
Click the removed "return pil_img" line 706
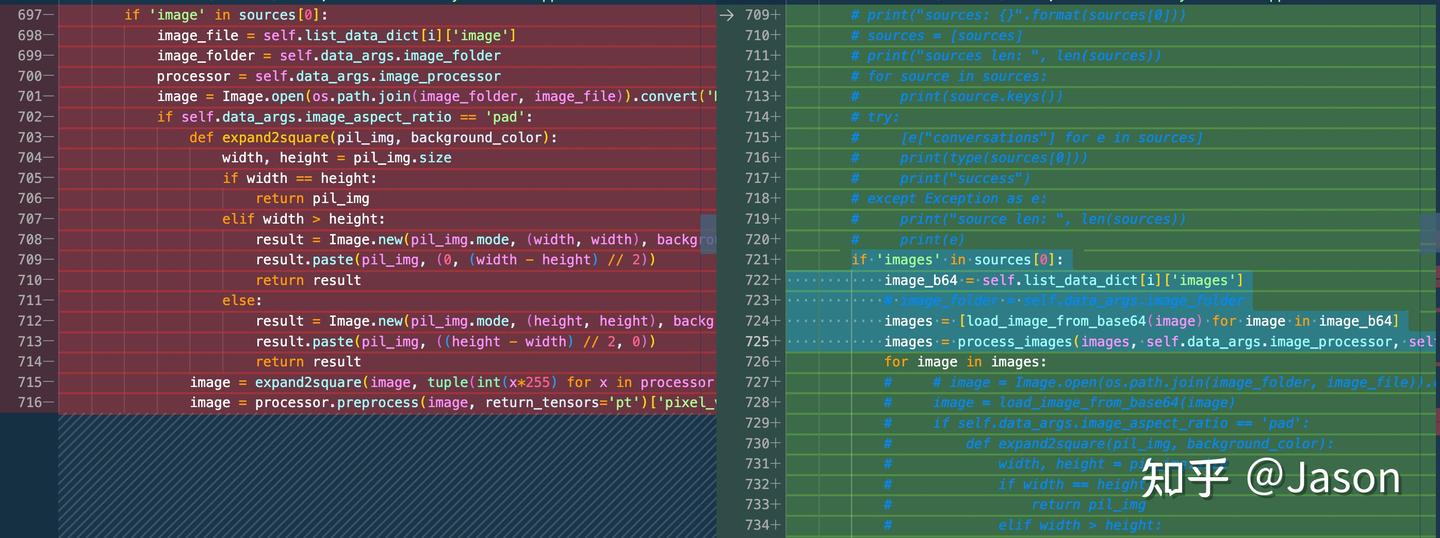tap(312, 198)
